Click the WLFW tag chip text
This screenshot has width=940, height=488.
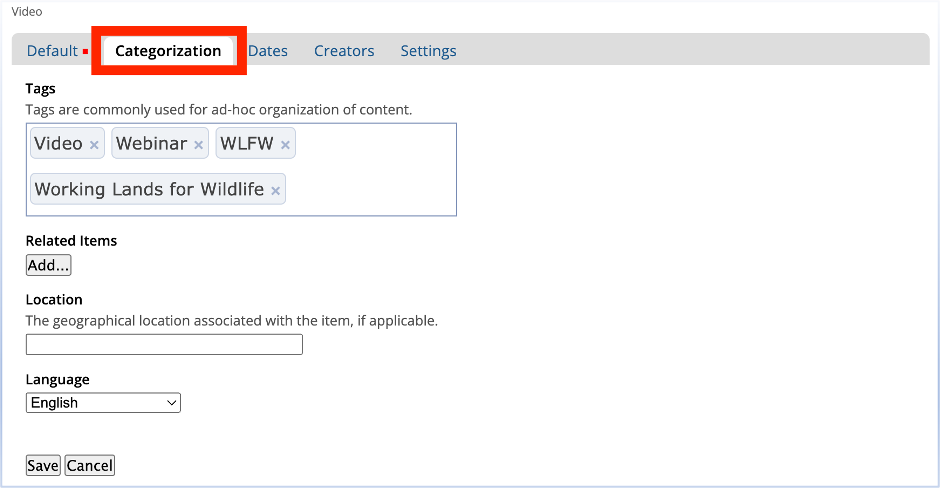click(x=246, y=144)
